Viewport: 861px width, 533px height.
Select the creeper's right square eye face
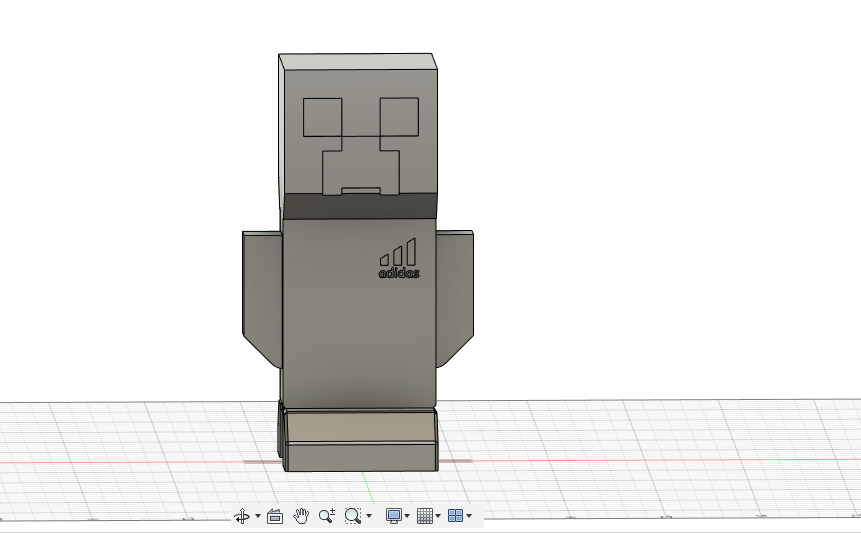[399, 117]
